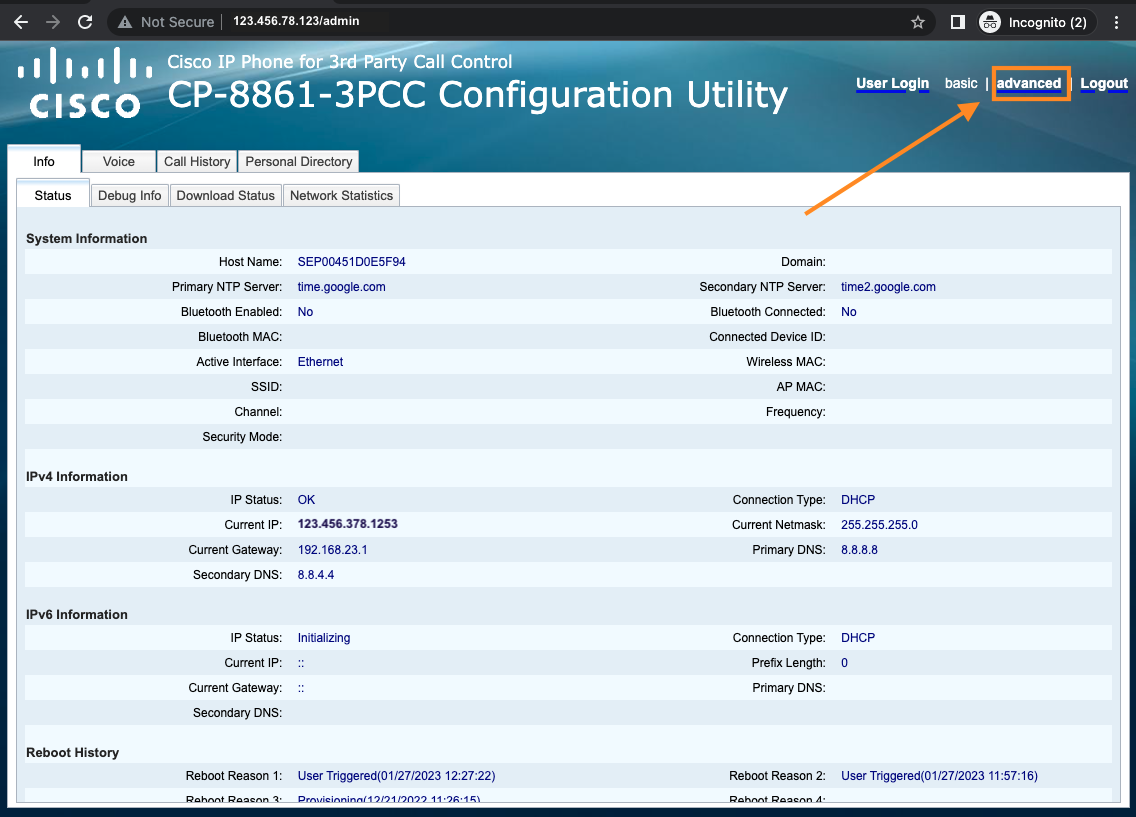The image size is (1136, 817).
Task: Switch to the Voice tab
Action: [x=119, y=162]
